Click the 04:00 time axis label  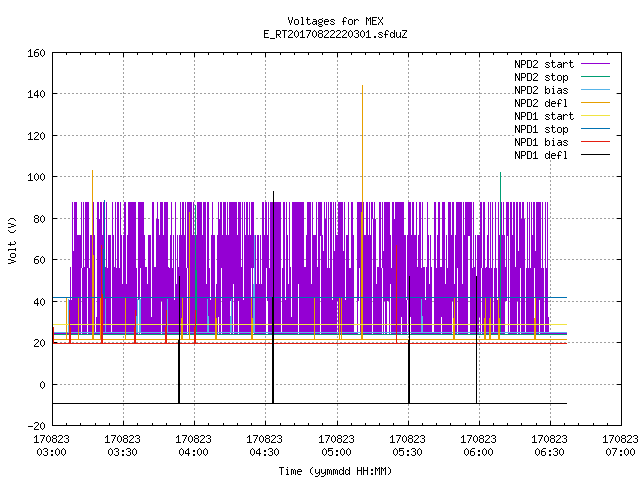pyautogui.click(x=193, y=446)
